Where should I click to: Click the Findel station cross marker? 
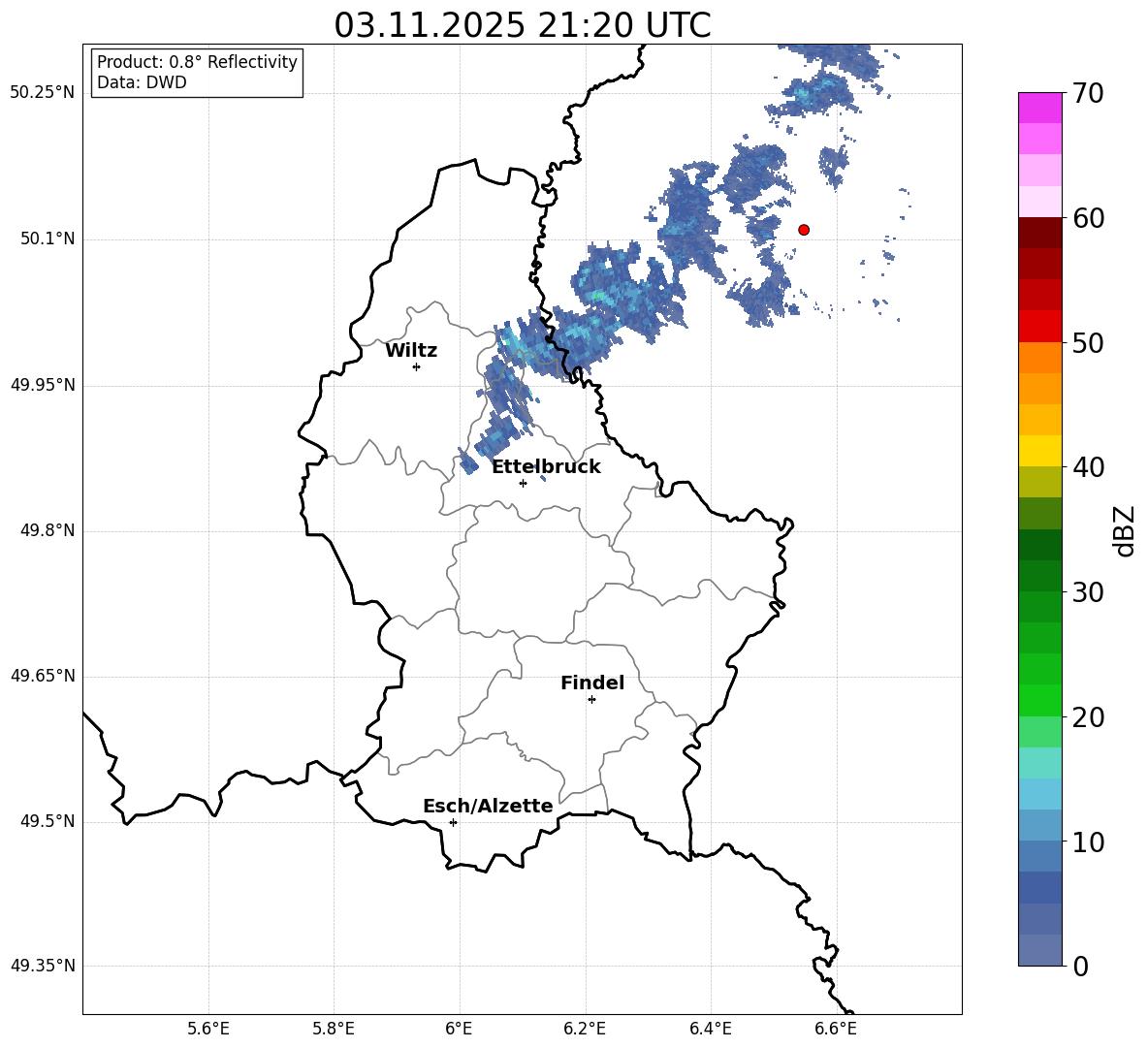click(591, 700)
